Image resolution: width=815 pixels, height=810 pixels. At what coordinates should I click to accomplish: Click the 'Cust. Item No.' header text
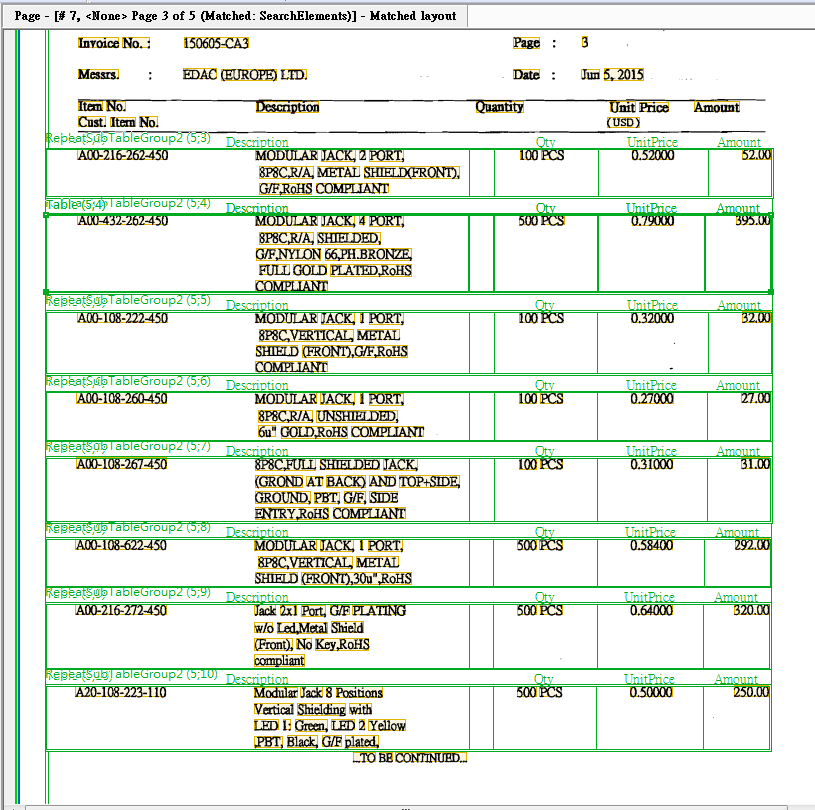(118, 123)
